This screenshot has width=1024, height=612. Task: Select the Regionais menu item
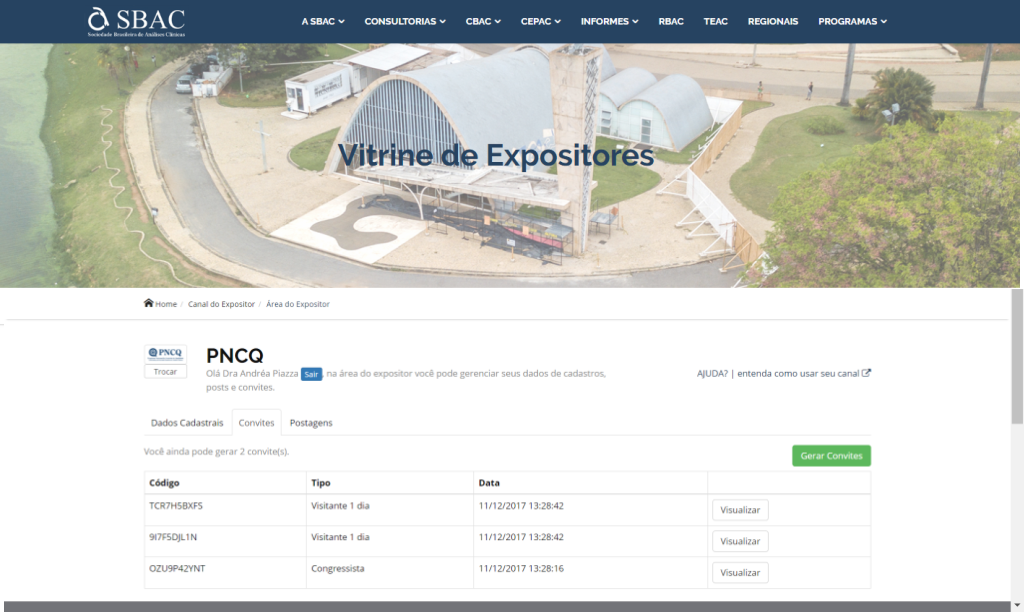[x=773, y=21]
